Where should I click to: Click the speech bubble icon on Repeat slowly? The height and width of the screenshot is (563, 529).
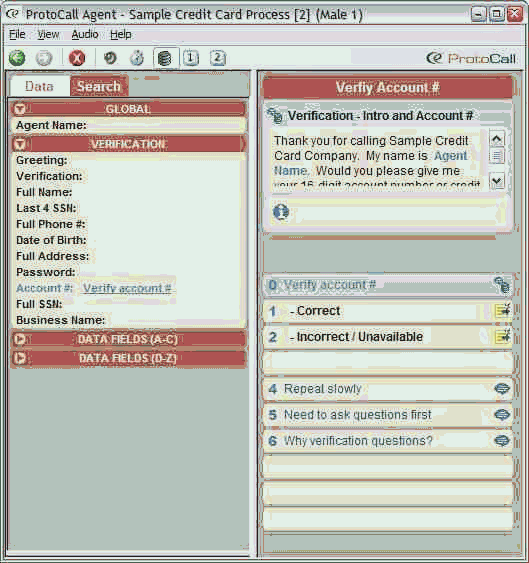click(502, 389)
